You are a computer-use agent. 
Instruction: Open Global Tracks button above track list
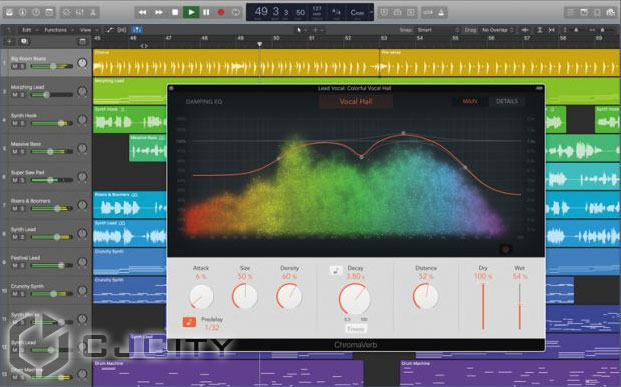point(82,42)
